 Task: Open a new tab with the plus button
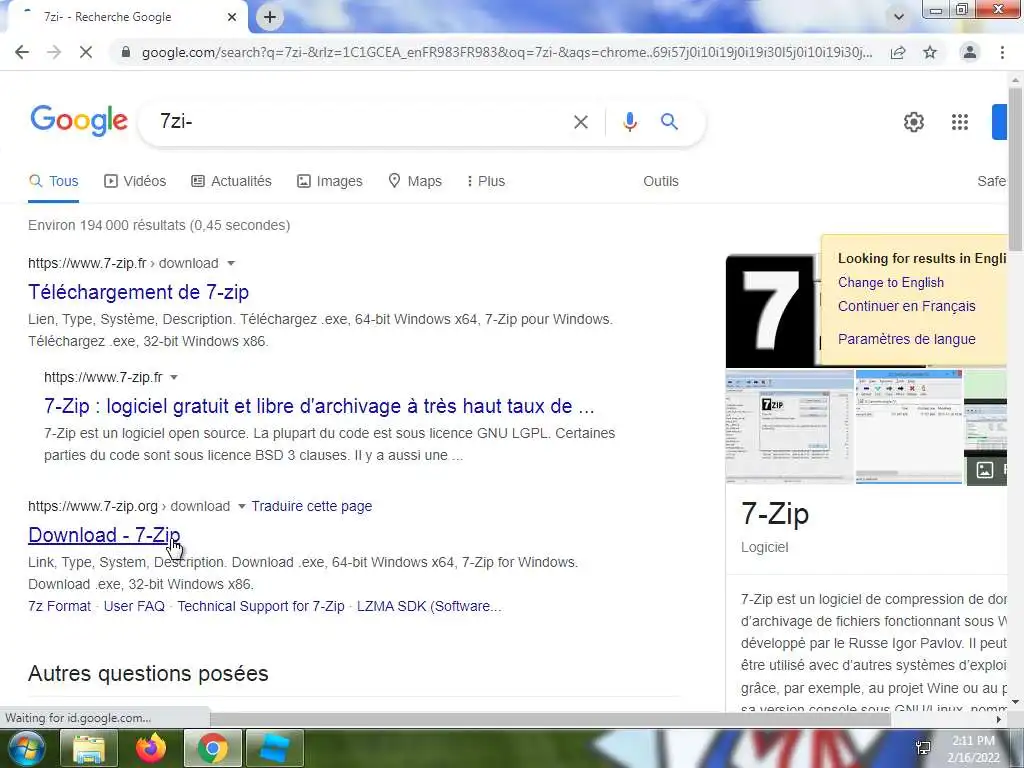(x=270, y=17)
